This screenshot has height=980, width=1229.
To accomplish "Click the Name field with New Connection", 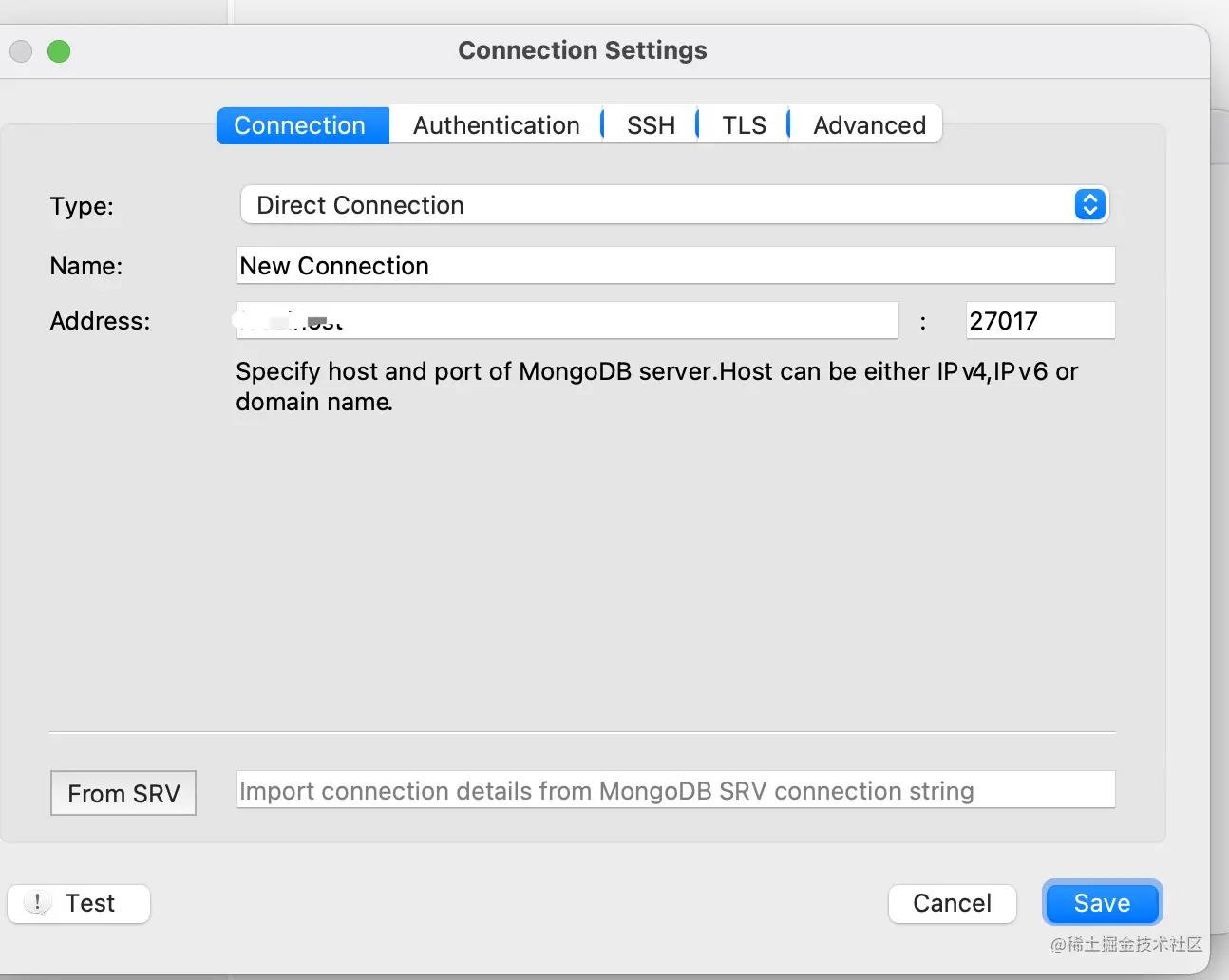I will (x=674, y=266).
